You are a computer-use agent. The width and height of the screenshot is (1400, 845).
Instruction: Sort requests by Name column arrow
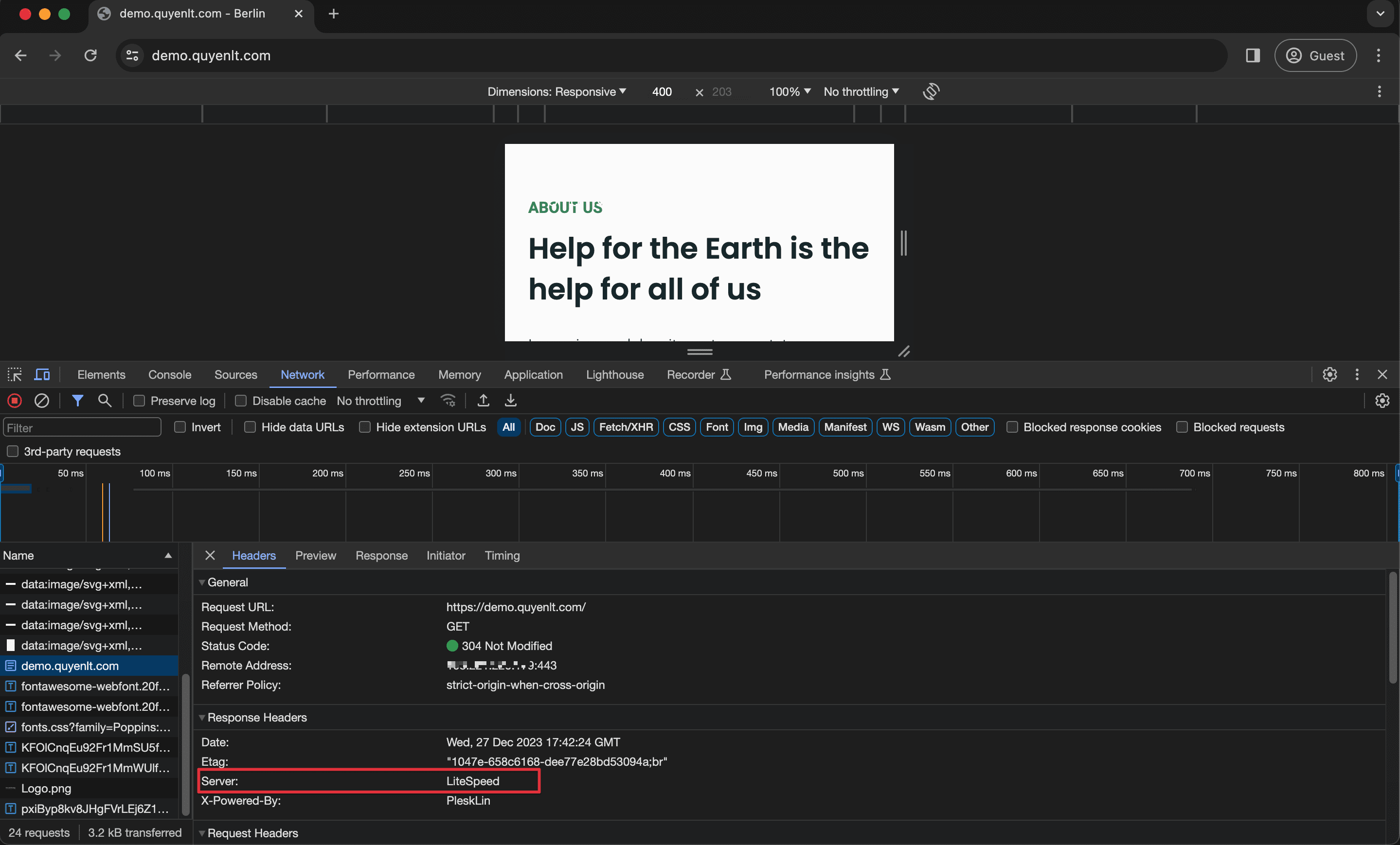pos(168,555)
